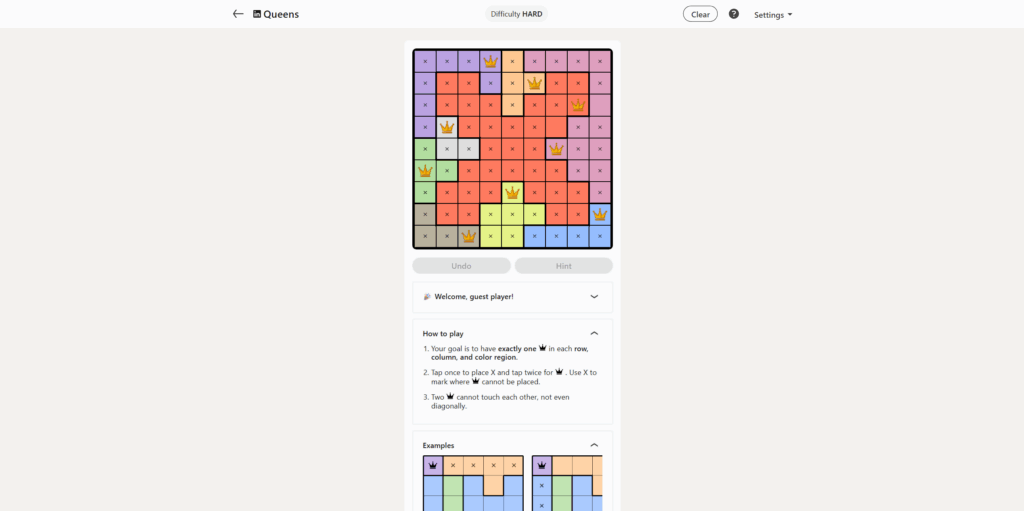This screenshot has width=1024, height=511.
Task: Click the LinkedIn logo beside Queens
Action: pyautogui.click(x=257, y=14)
